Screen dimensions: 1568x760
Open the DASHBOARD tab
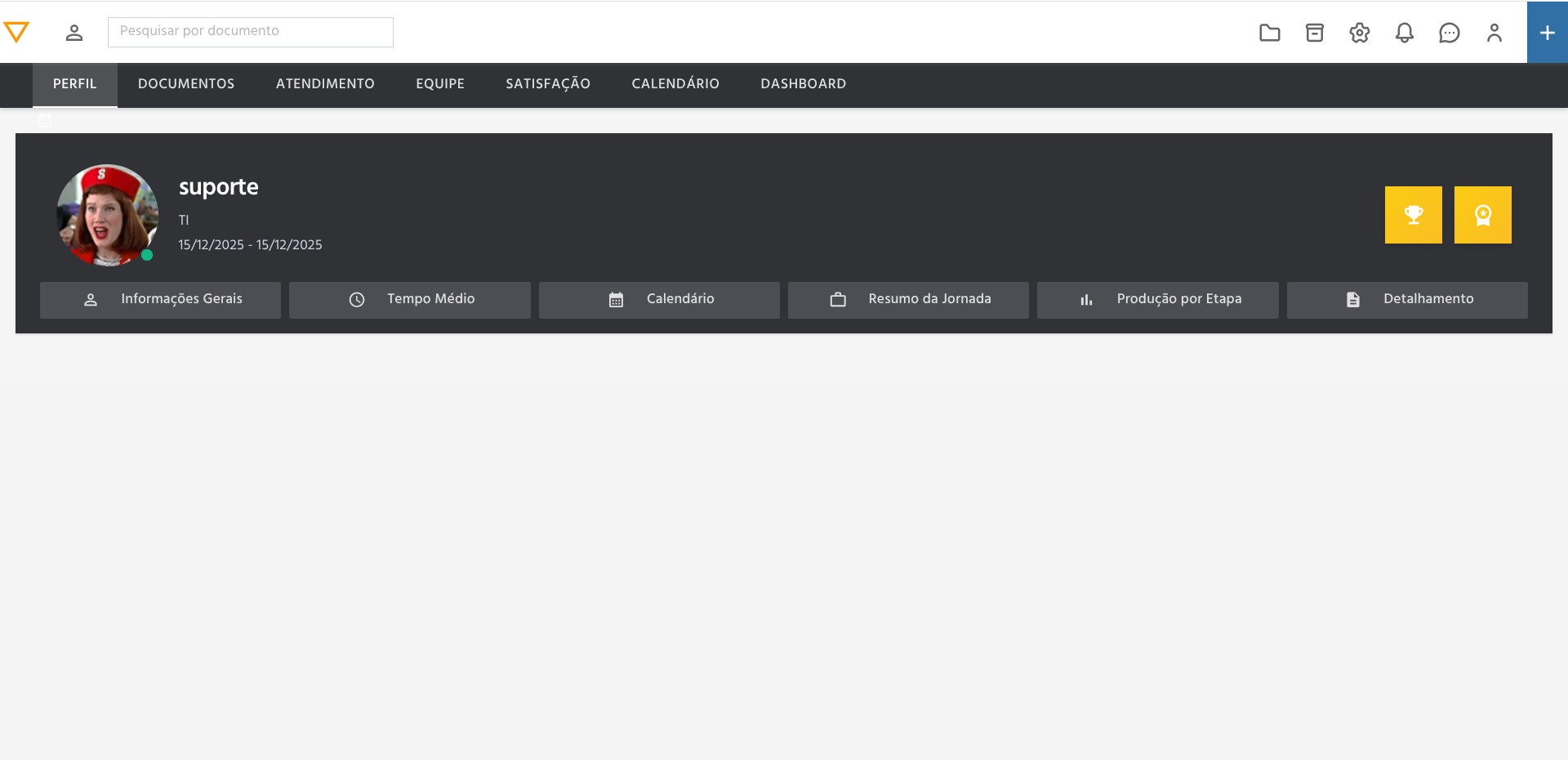pos(803,84)
